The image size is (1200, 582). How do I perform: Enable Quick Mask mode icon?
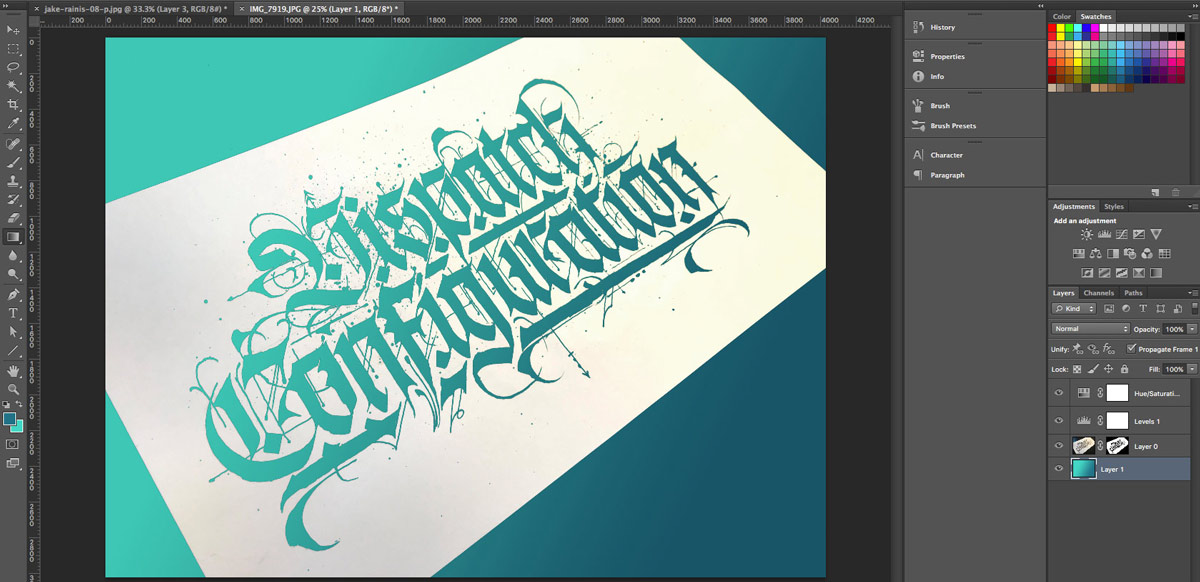(13, 444)
